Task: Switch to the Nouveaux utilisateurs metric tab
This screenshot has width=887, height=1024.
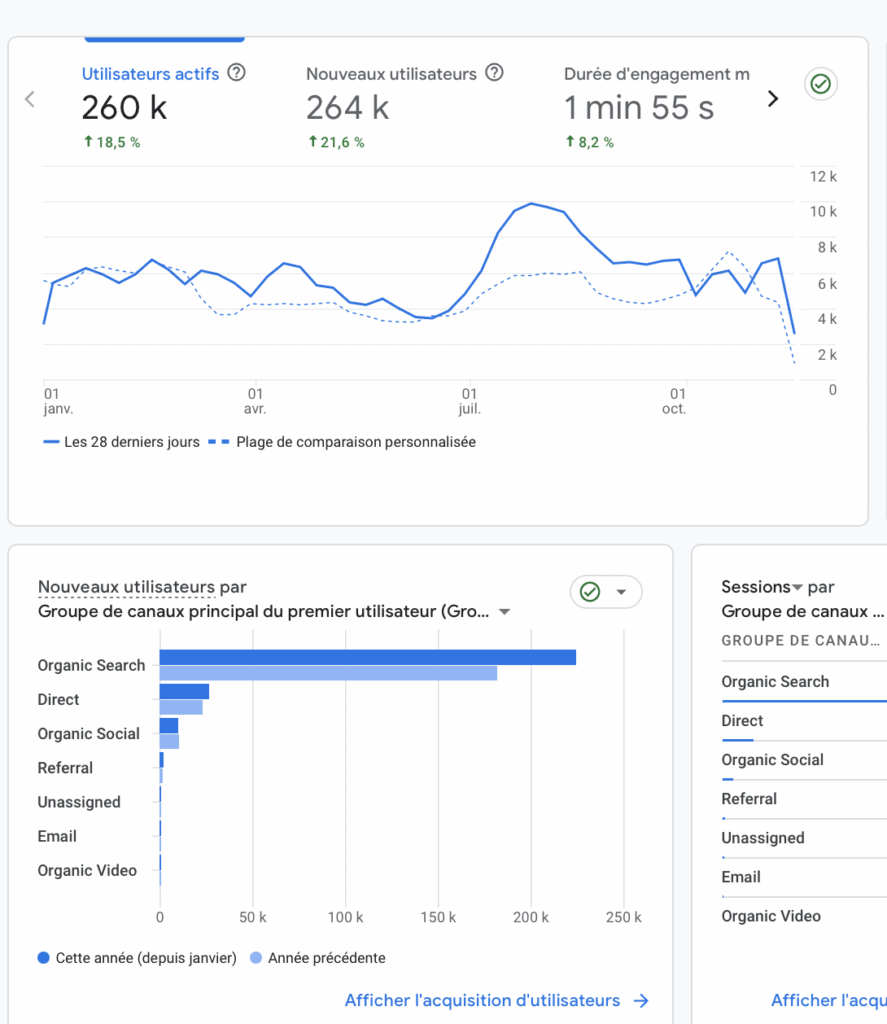Action: 391,74
